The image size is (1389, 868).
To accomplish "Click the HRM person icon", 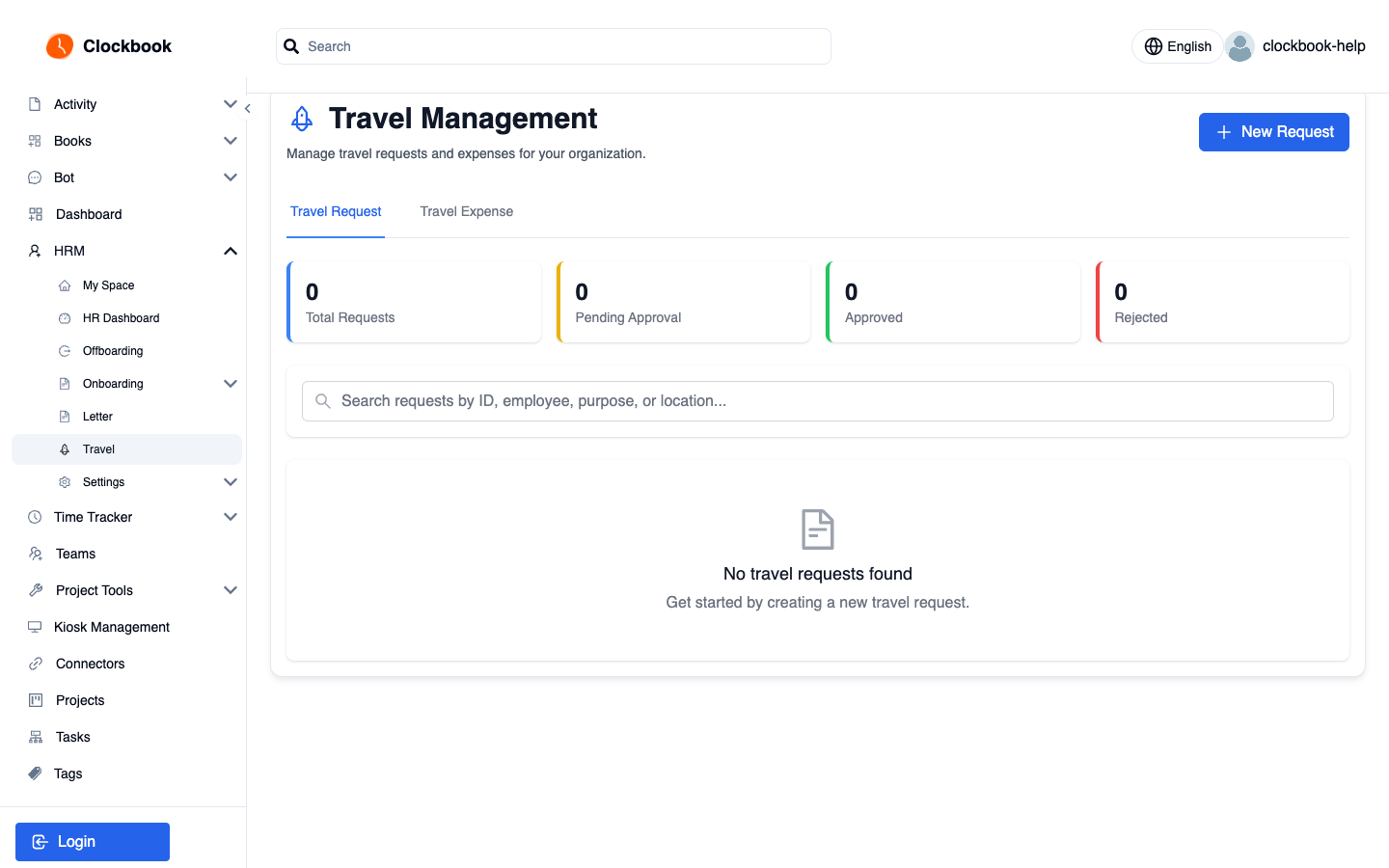I will pyautogui.click(x=35, y=251).
